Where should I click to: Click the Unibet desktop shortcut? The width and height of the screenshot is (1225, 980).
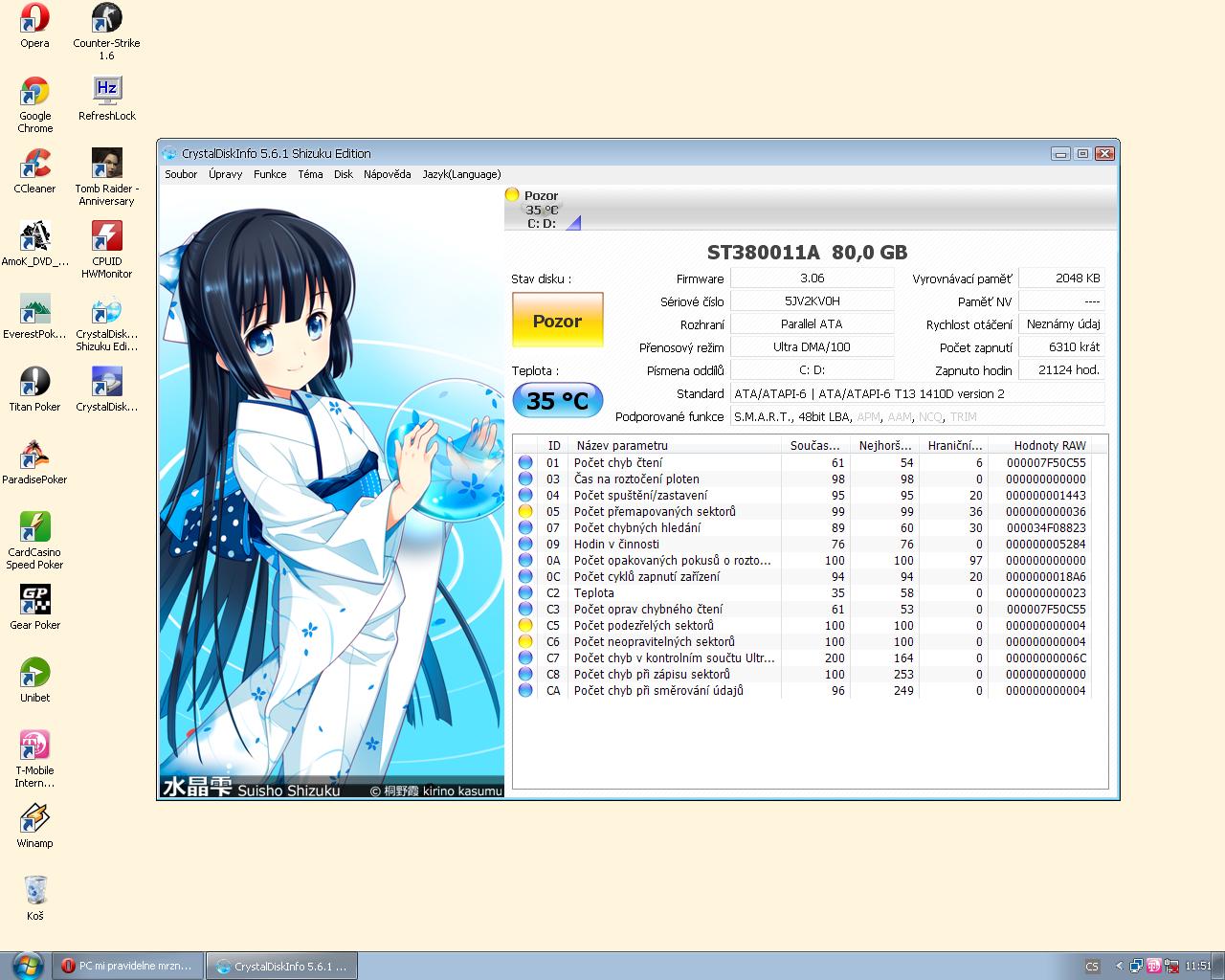point(34,680)
